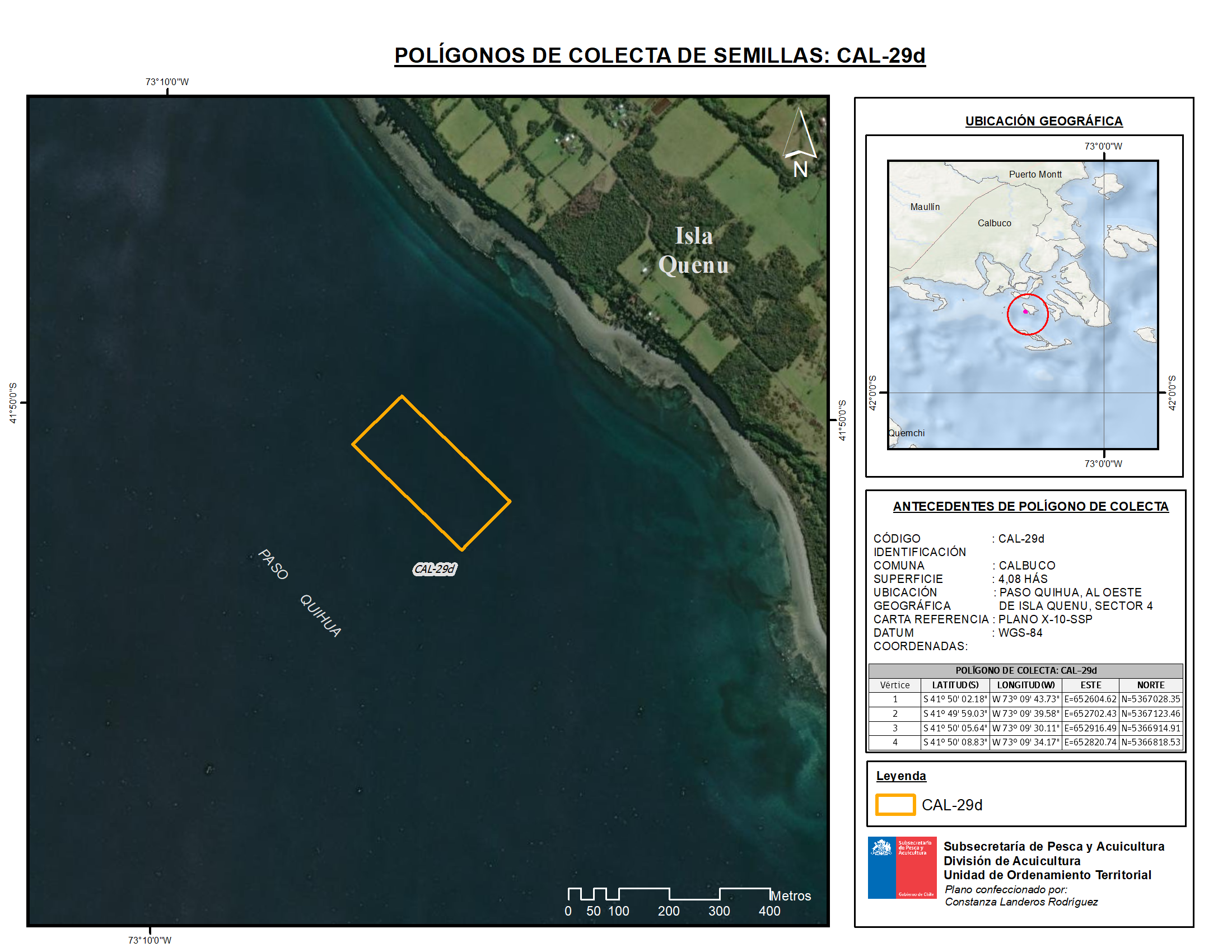Click latitude cell 'S 41° 50' 02.18"'
This screenshot has width=1232, height=952.
(955, 699)
